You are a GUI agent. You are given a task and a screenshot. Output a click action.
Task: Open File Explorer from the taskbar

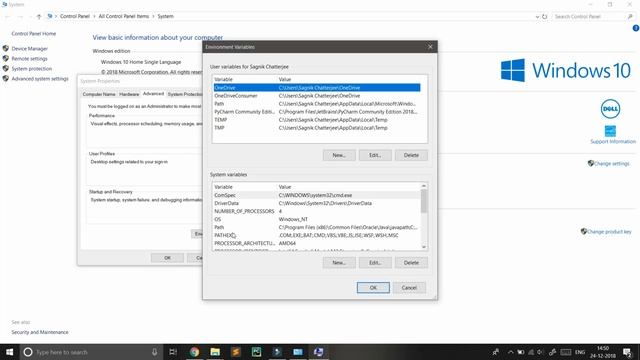point(215,352)
